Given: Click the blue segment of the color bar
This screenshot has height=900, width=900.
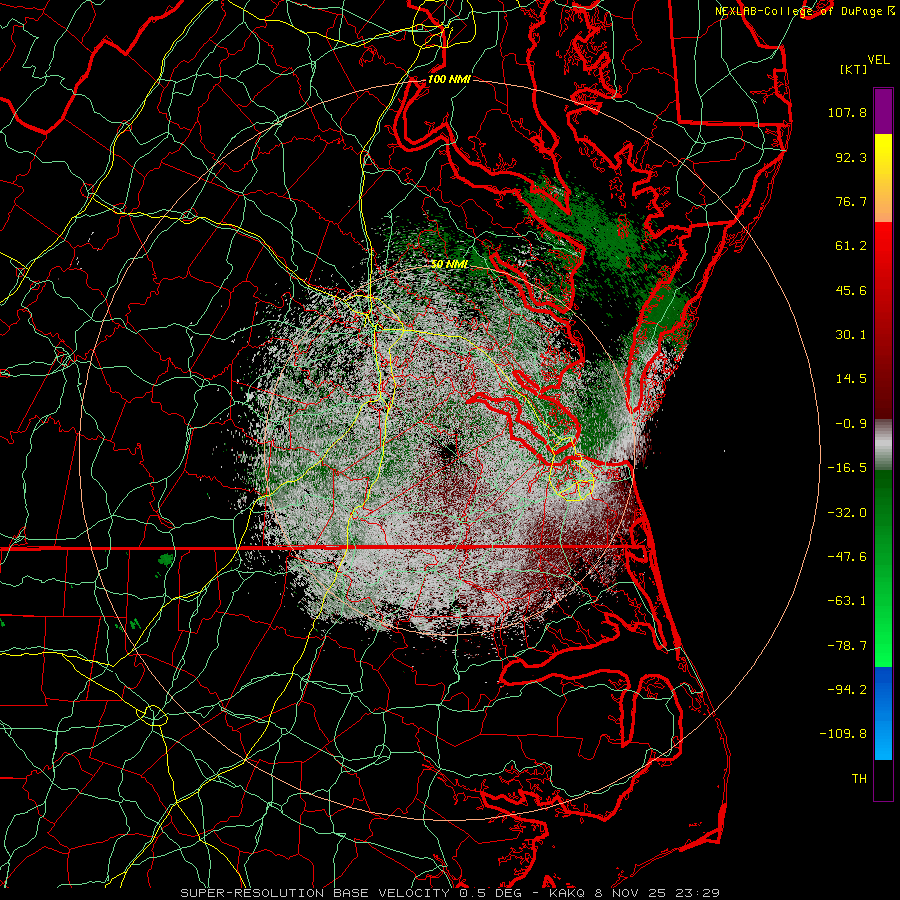Looking at the screenshot, I should [883, 713].
